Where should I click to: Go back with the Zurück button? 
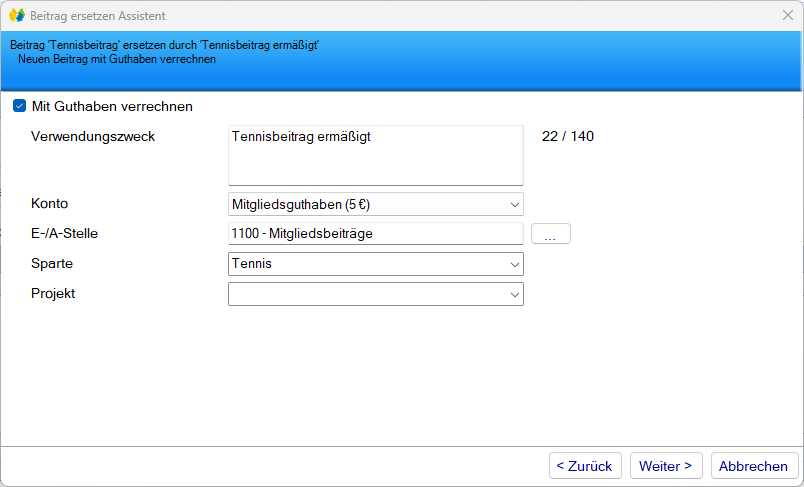coord(585,466)
